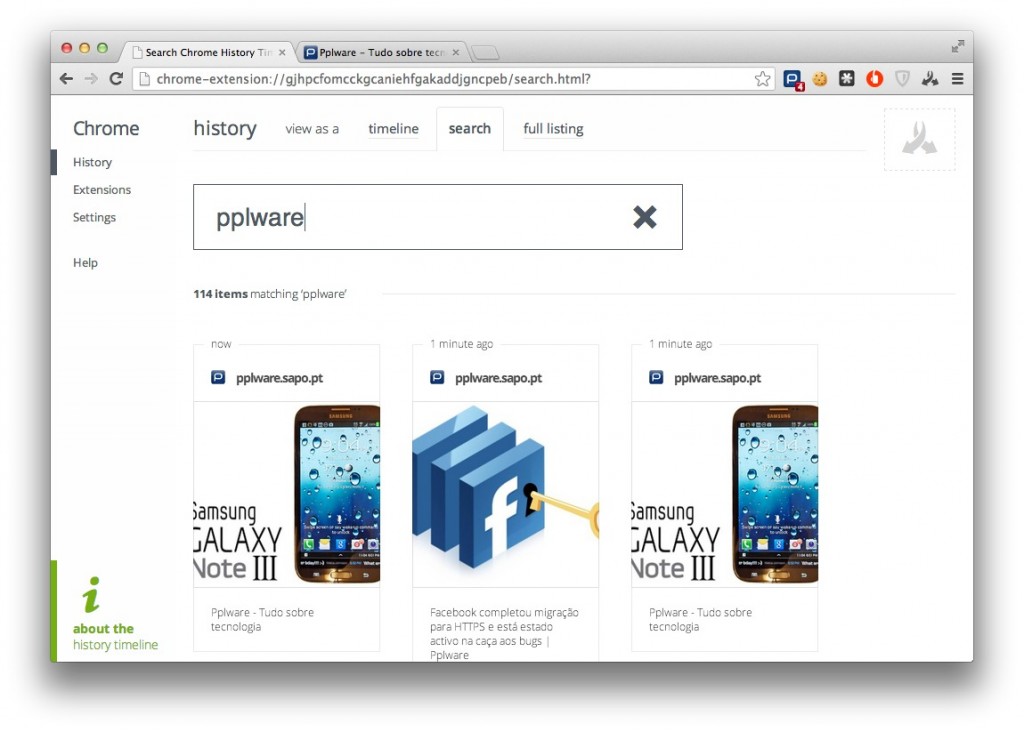Select the full listing view tab

click(553, 129)
